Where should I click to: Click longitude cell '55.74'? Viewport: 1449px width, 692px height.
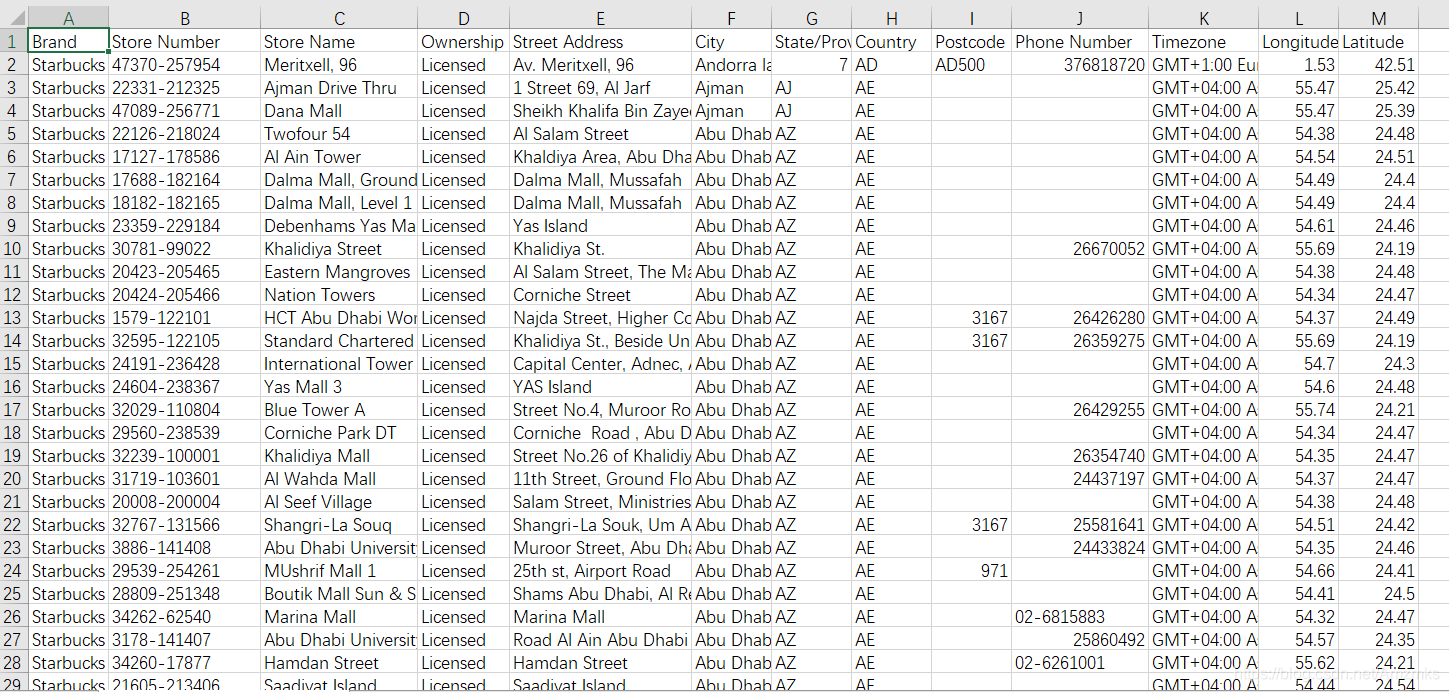[x=1298, y=410]
